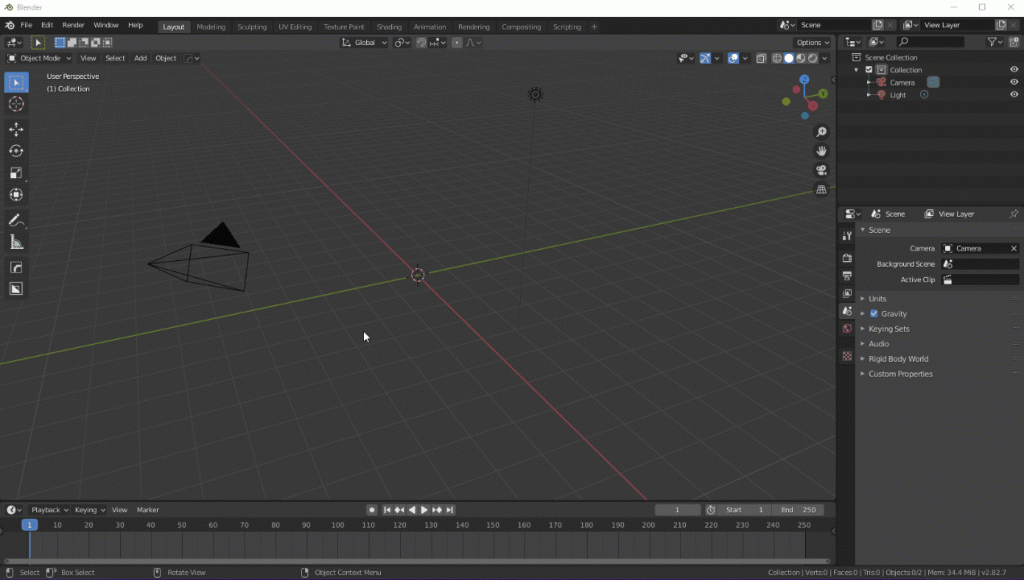The width and height of the screenshot is (1024, 580).
Task: Select the Annotate pencil tool
Action: (16, 220)
